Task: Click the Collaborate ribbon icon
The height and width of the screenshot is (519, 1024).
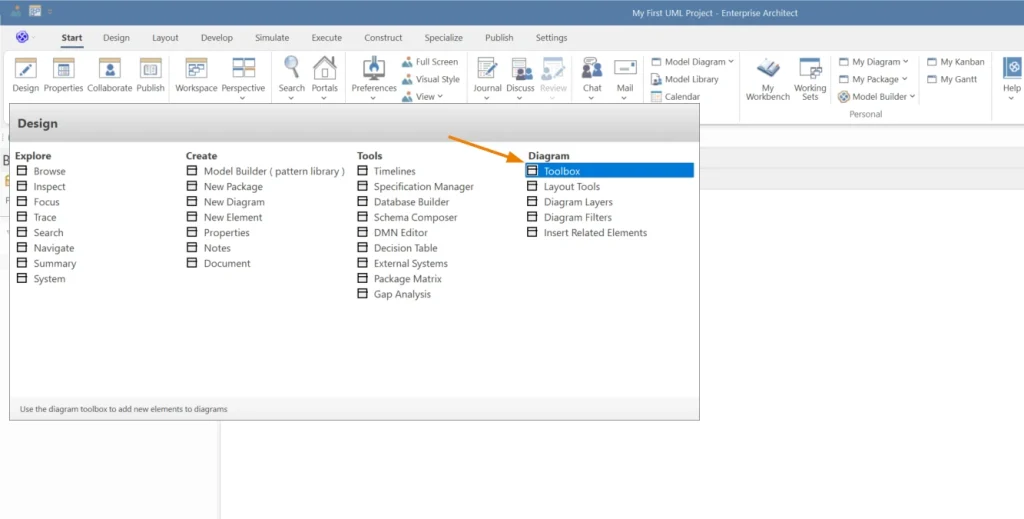Action: [x=110, y=75]
